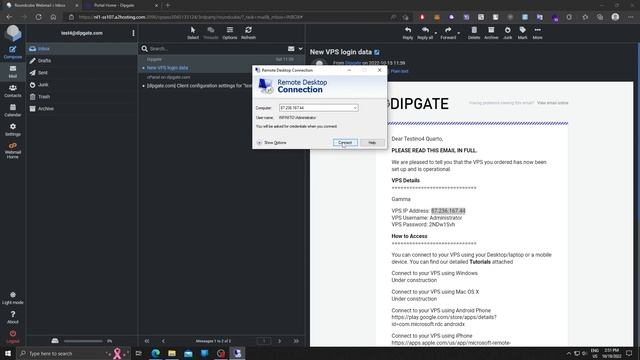Open the Junk folder
This screenshot has height=360, width=640.
(82, 84)
